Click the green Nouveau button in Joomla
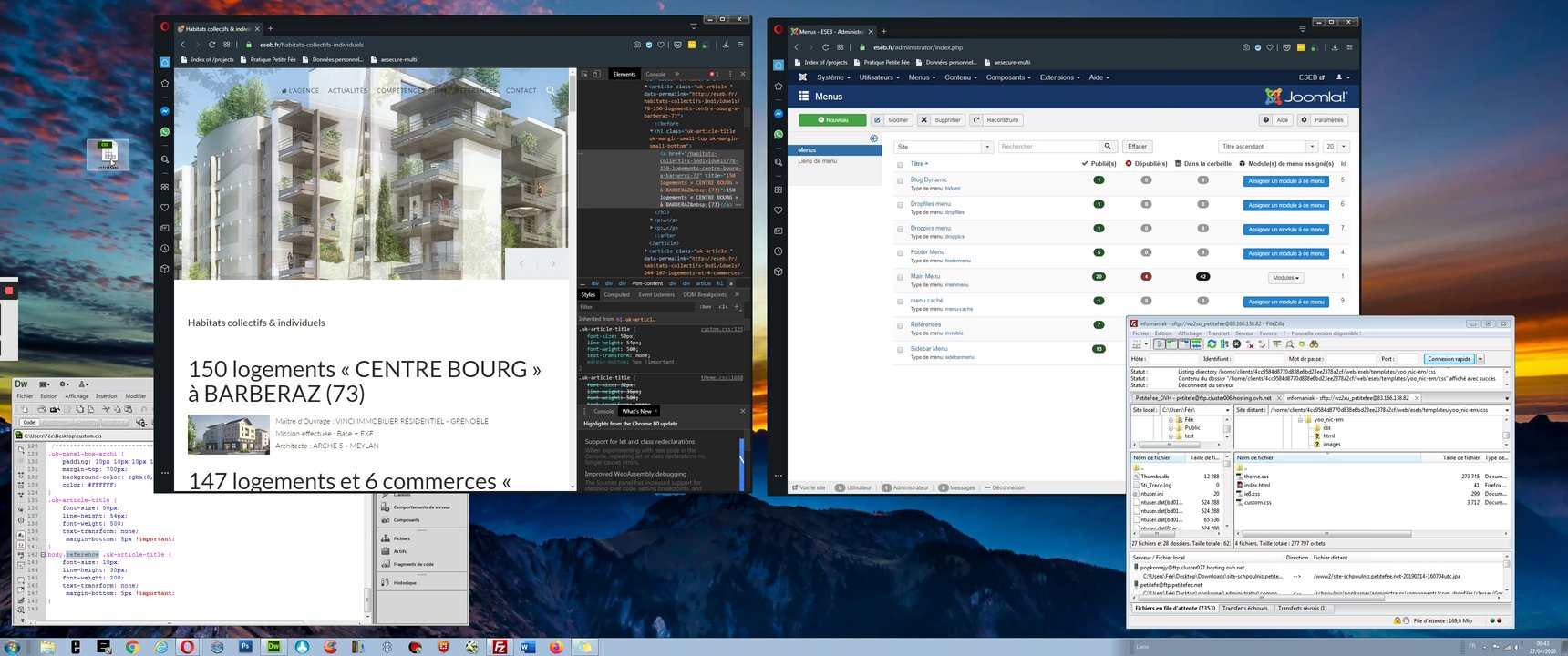The height and width of the screenshot is (656, 1568). coord(832,120)
